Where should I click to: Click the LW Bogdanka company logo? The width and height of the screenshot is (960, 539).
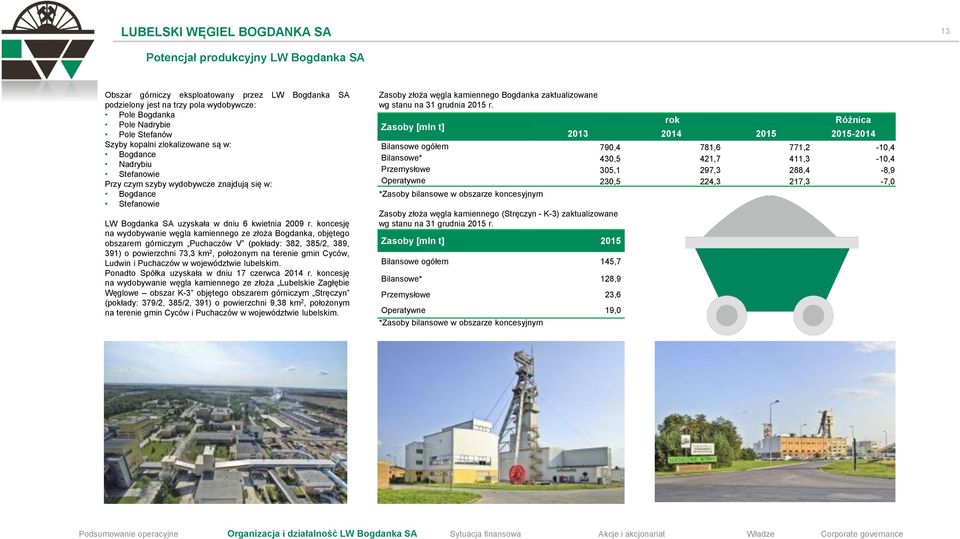[48, 40]
